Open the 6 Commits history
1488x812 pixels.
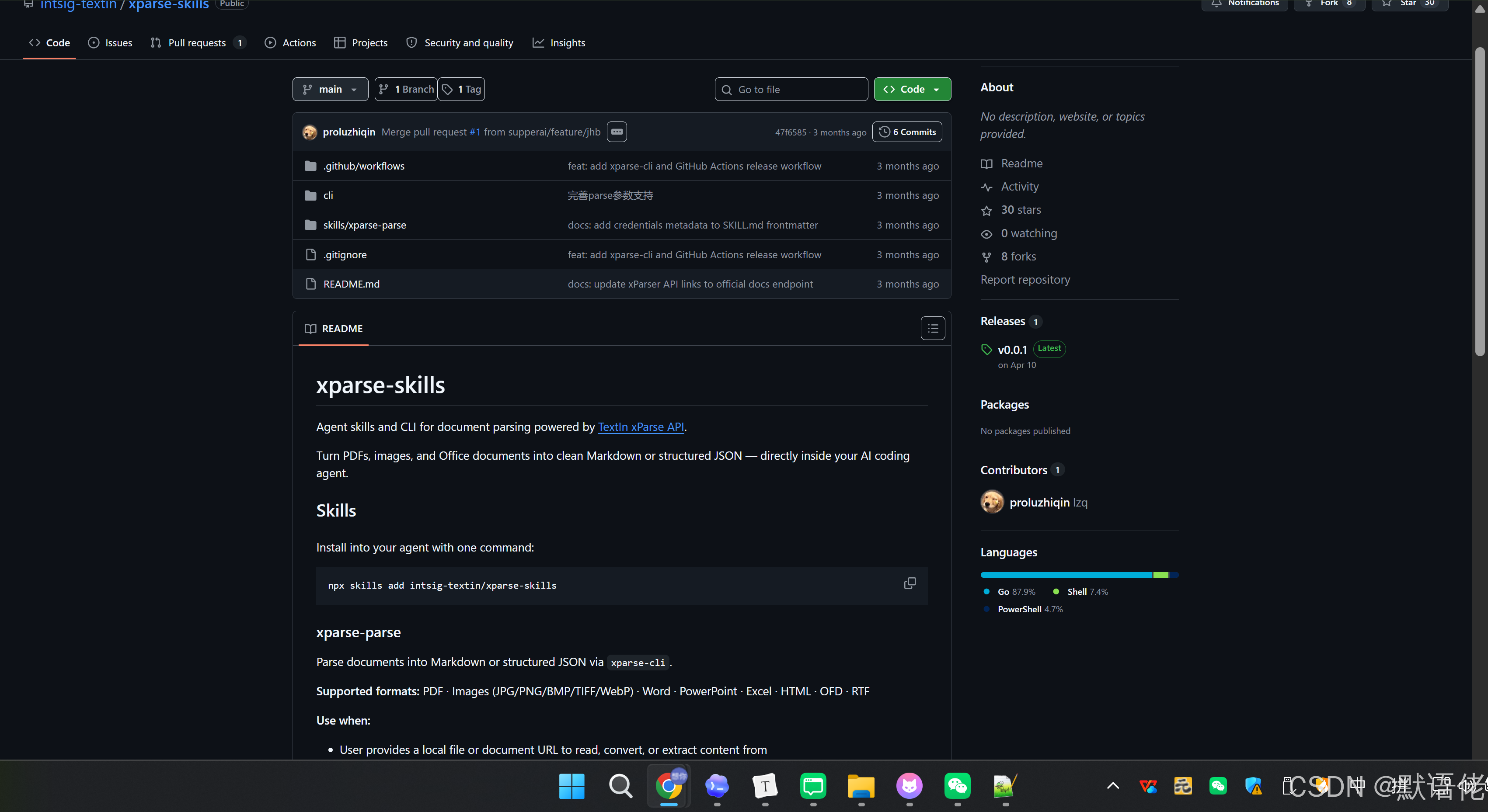pyautogui.click(x=907, y=132)
